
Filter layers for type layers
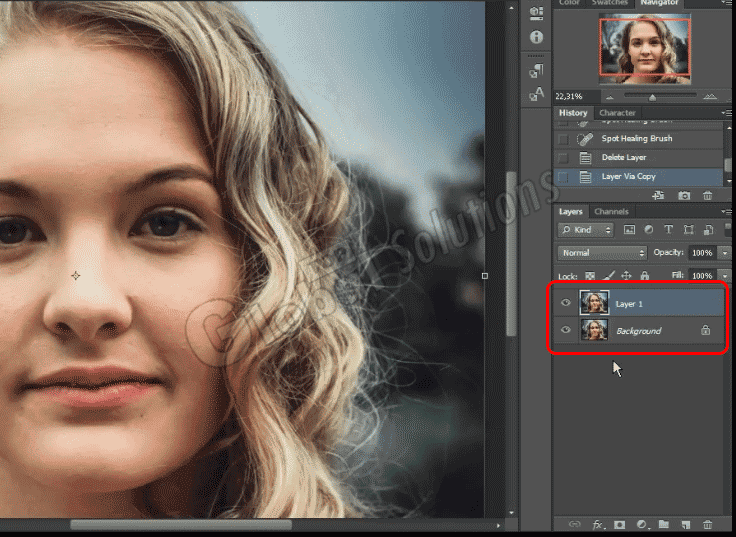coord(668,230)
